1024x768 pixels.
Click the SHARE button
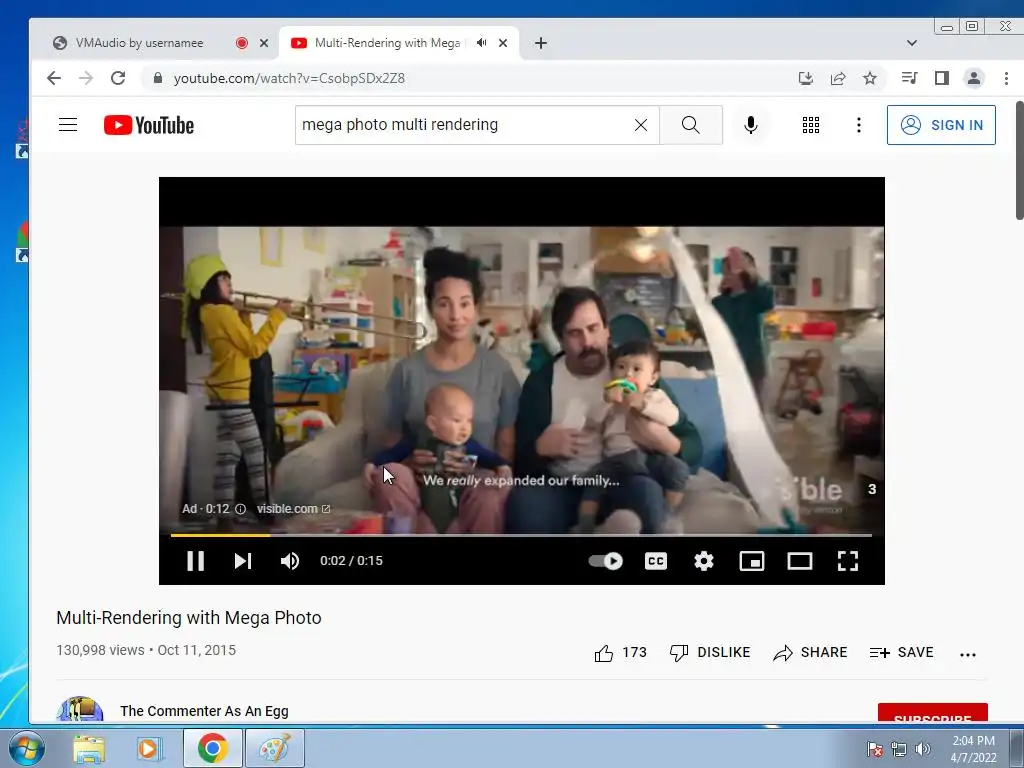point(810,652)
